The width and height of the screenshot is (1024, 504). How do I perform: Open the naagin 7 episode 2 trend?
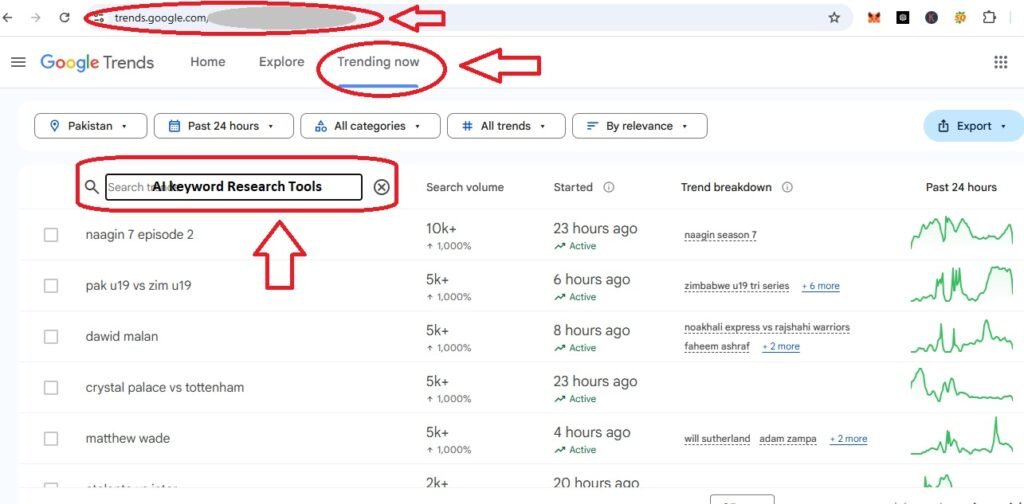(x=140, y=234)
